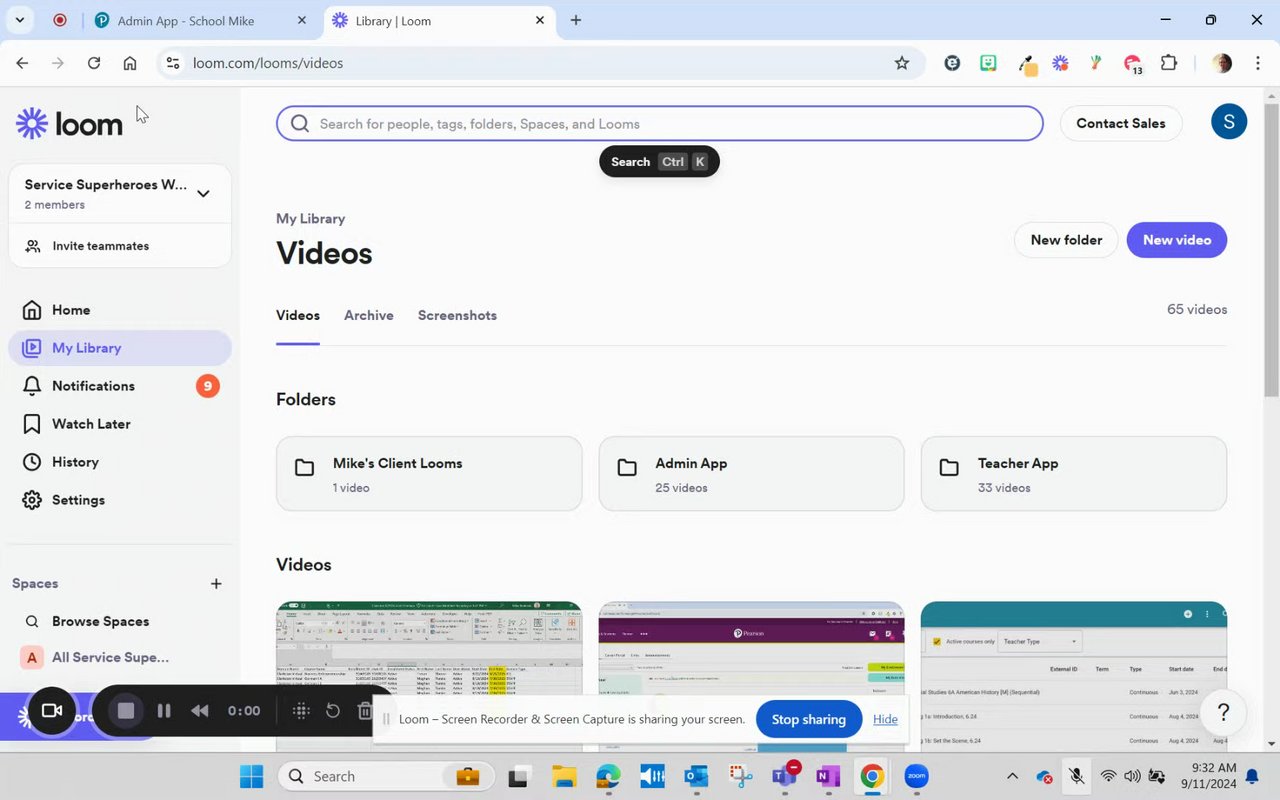Open the Windows Start menu
The width and height of the screenshot is (1280, 800).
(252, 776)
